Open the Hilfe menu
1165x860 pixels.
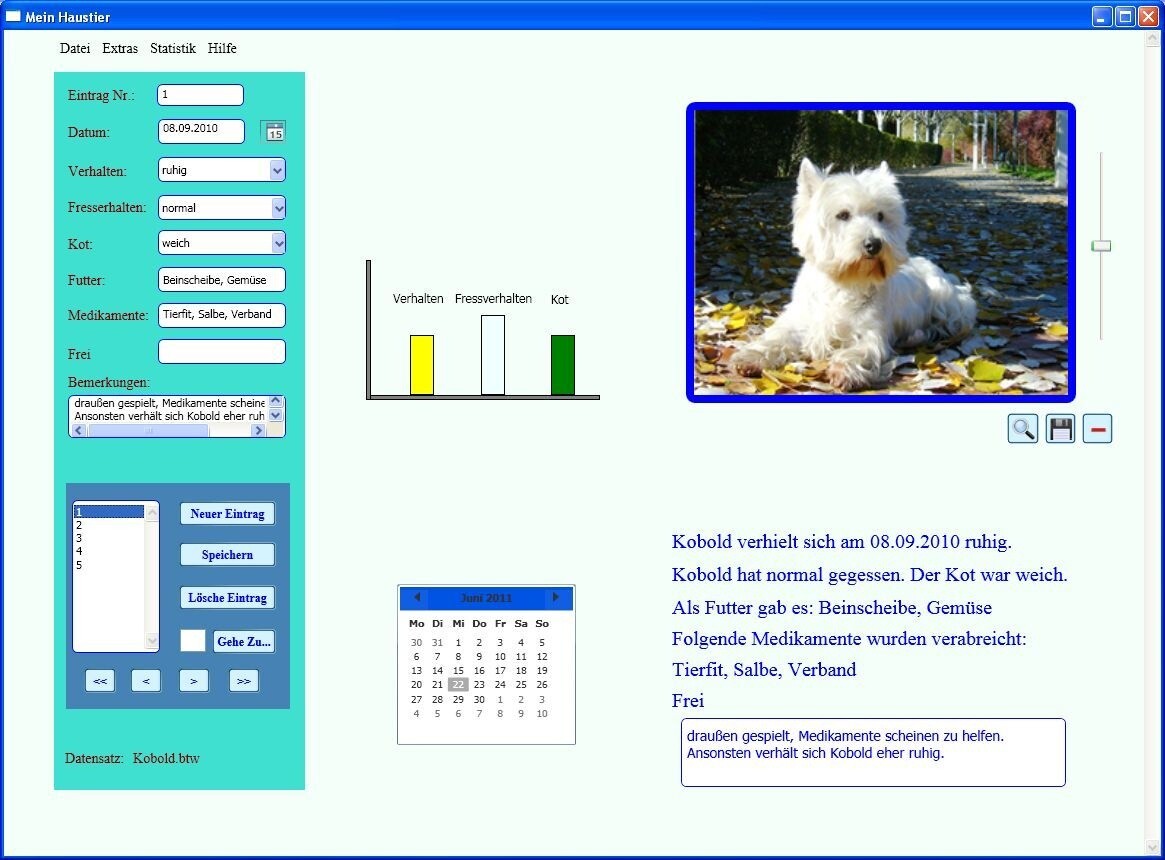tap(222, 48)
